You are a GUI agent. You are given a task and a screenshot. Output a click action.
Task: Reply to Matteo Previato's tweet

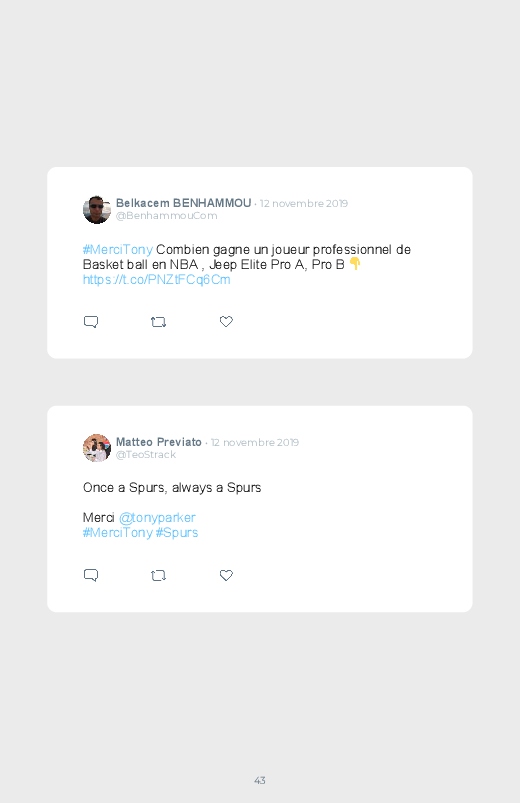91,575
